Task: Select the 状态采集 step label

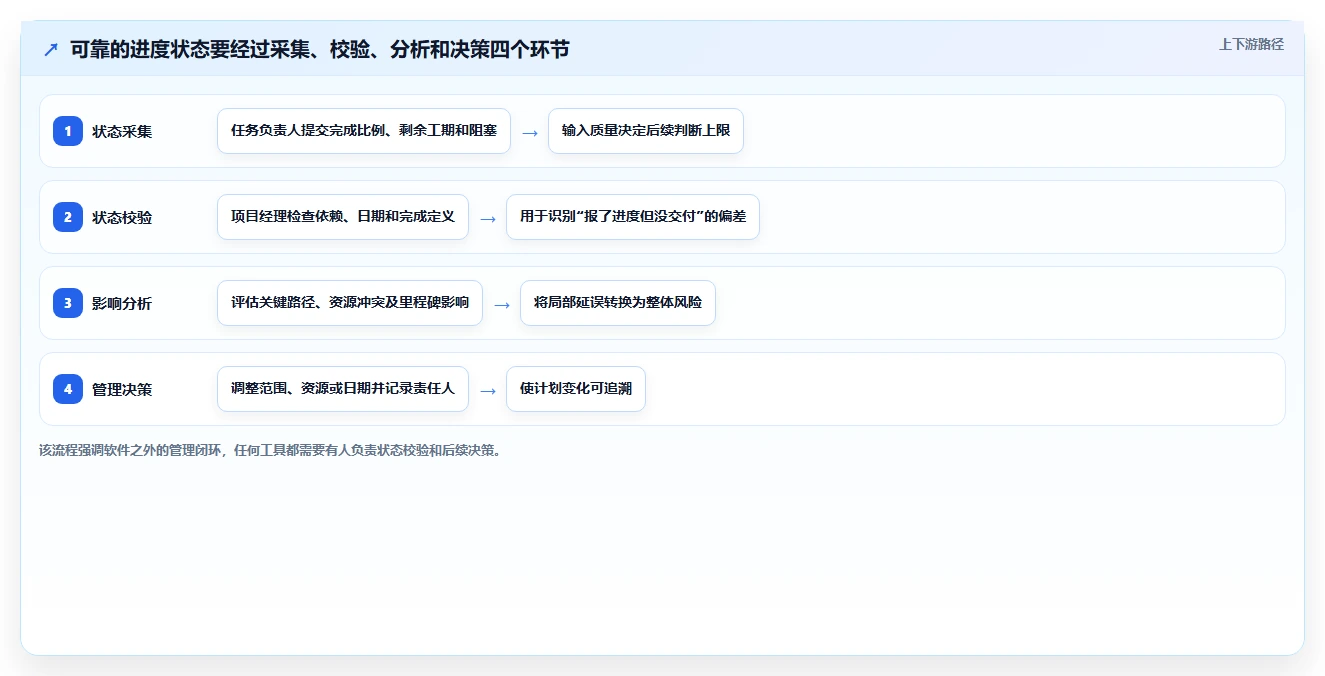Action: [122, 131]
